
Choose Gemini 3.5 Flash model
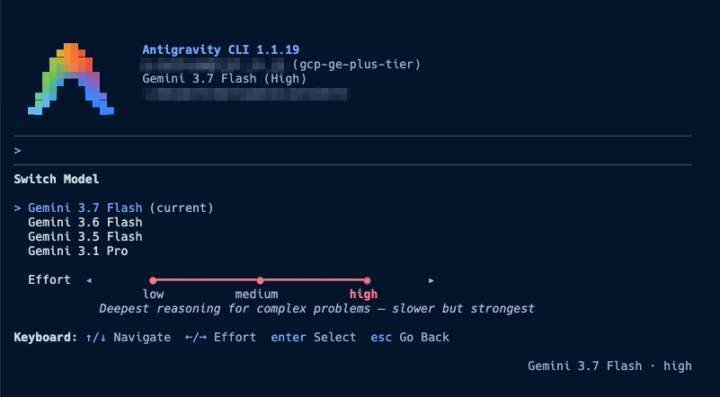(x=85, y=237)
